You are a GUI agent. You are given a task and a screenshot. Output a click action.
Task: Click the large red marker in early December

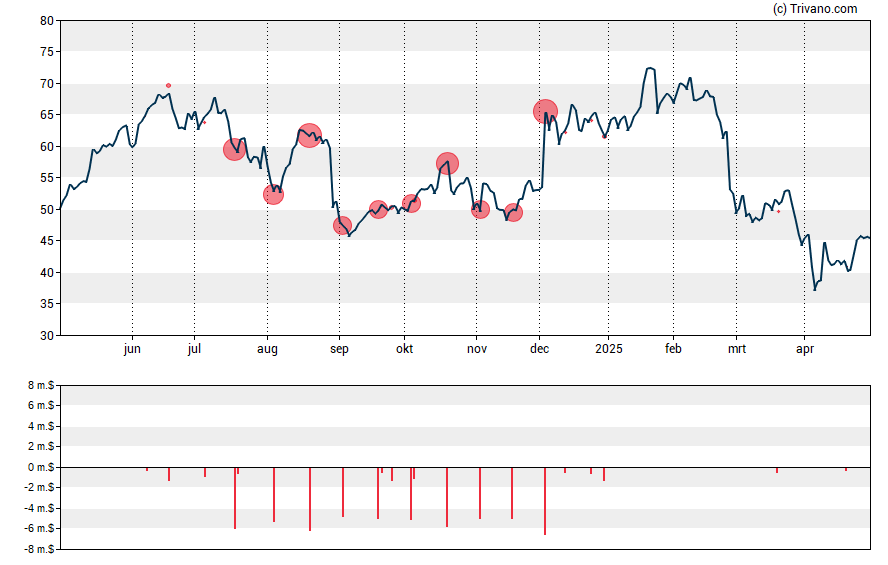click(x=545, y=112)
